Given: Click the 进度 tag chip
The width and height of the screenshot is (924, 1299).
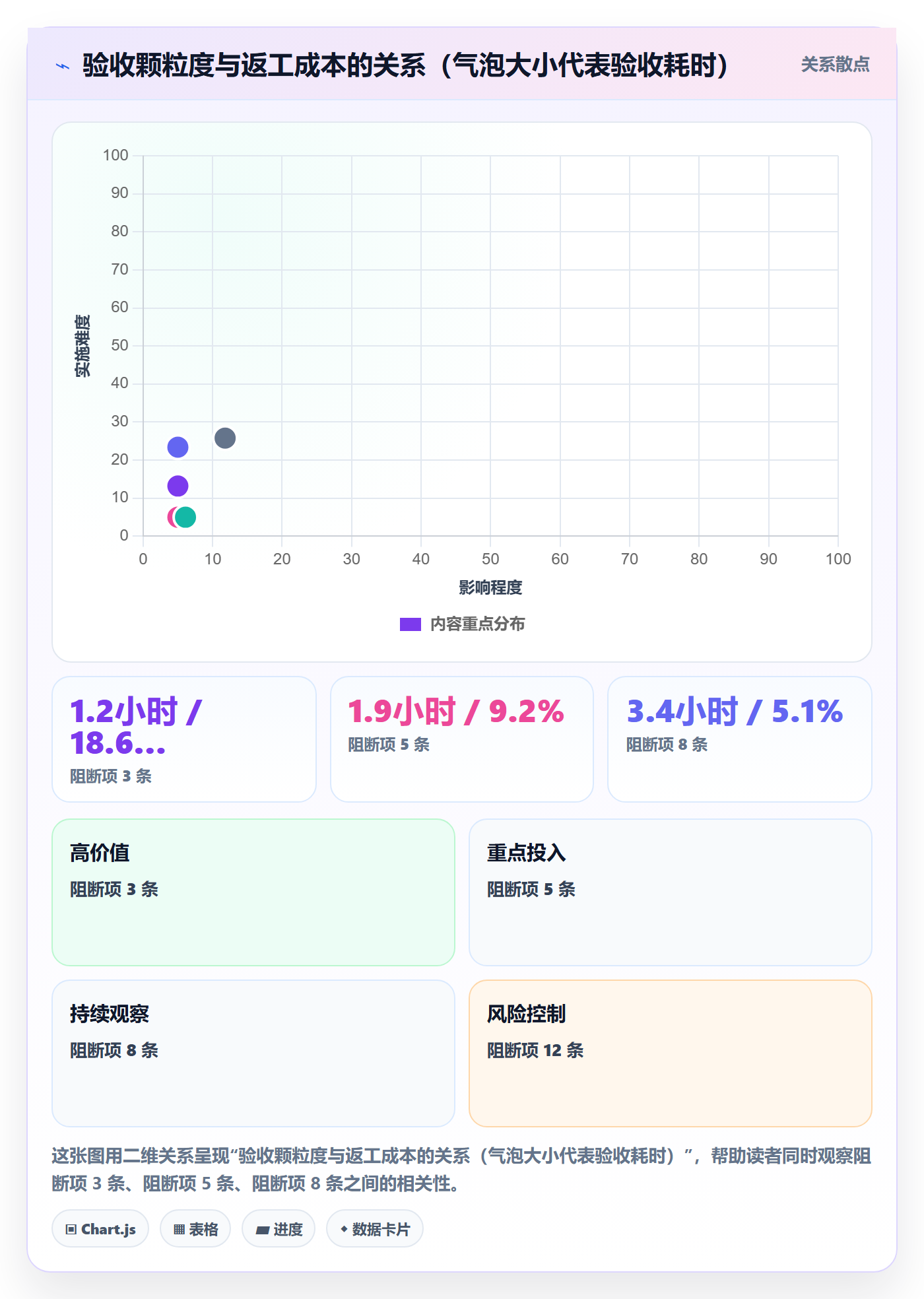Looking at the screenshot, I should (279, 1229).
